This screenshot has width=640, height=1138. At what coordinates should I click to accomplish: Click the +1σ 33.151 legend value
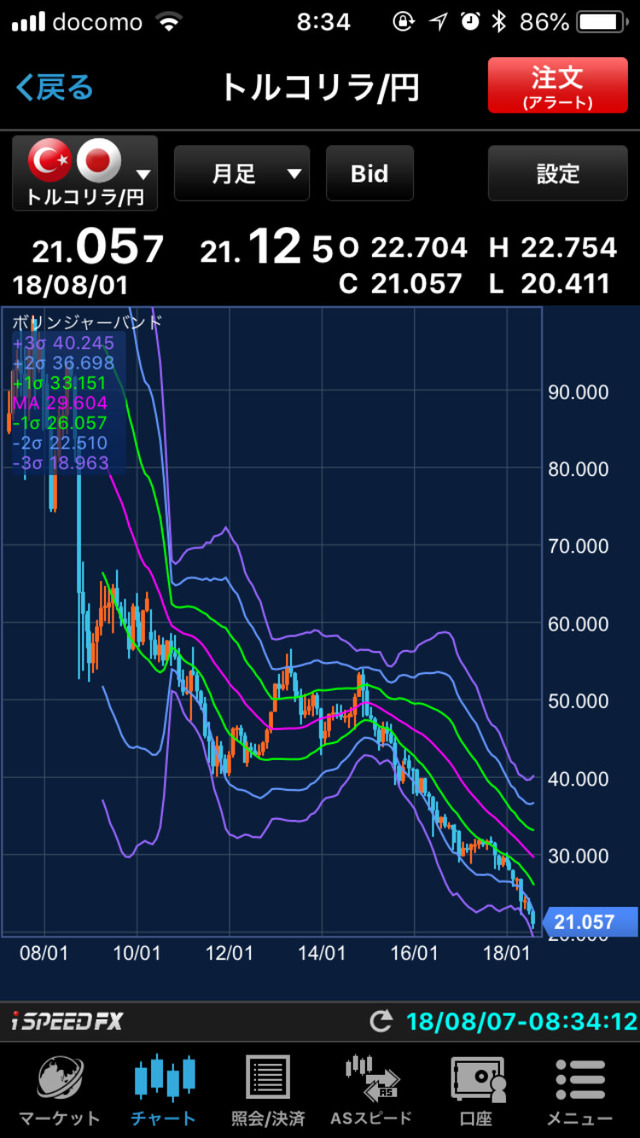pos(60,382)
